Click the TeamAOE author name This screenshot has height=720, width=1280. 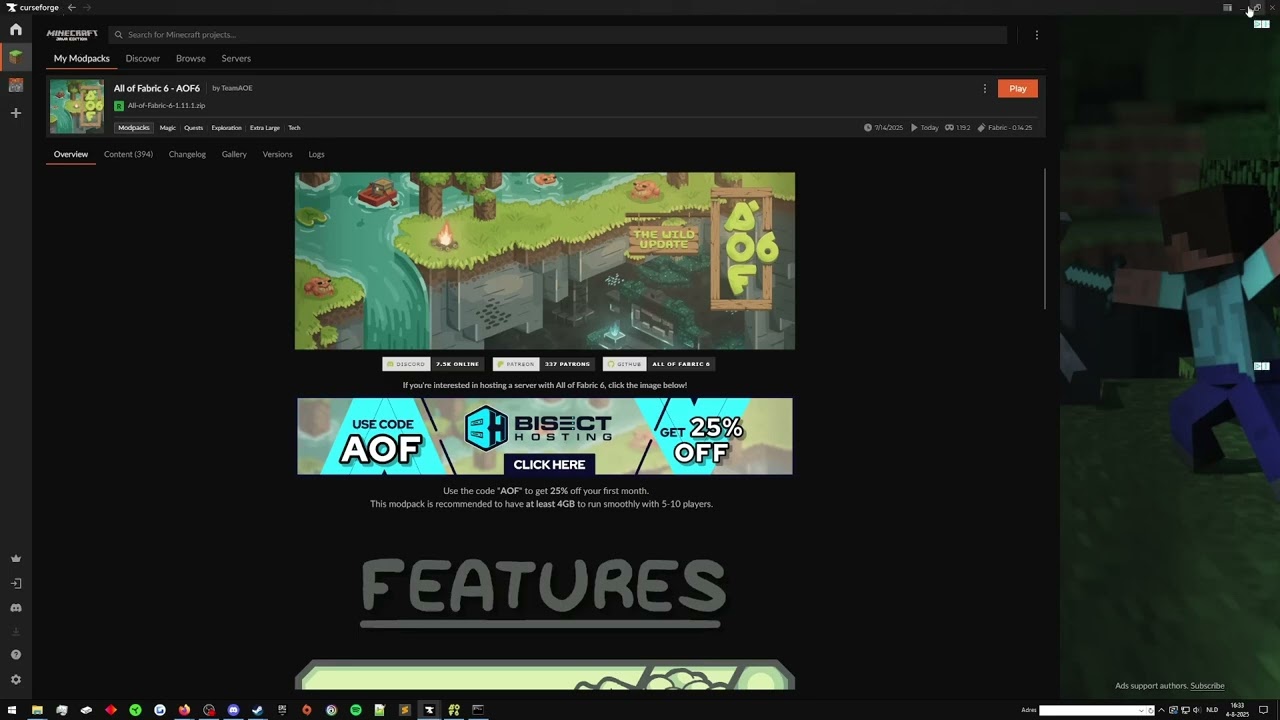pos(237,88)
